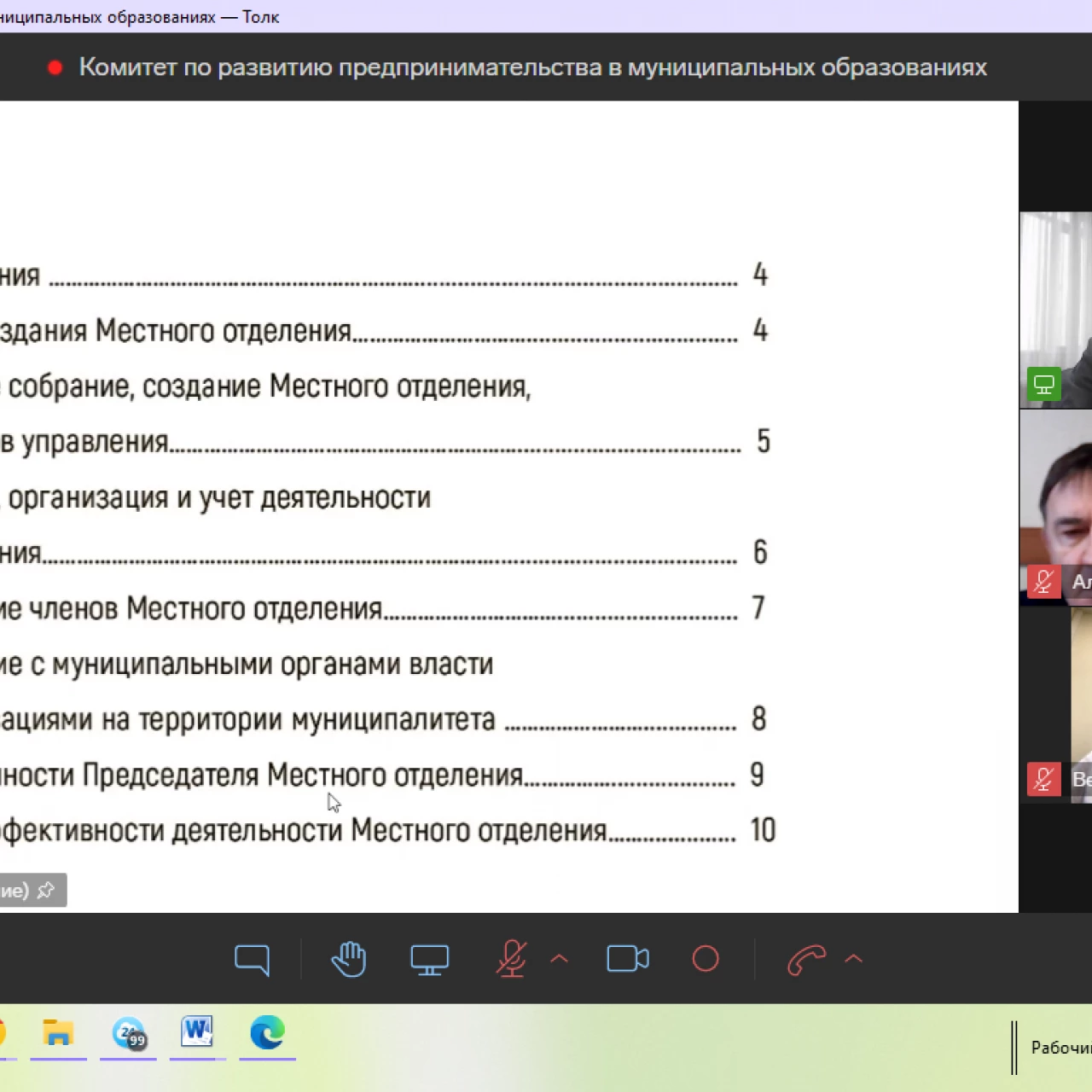Click muted mic badge on participant 'Ве'
The height and width of the screenshot is (1092, 1092).
[1043, 779]
